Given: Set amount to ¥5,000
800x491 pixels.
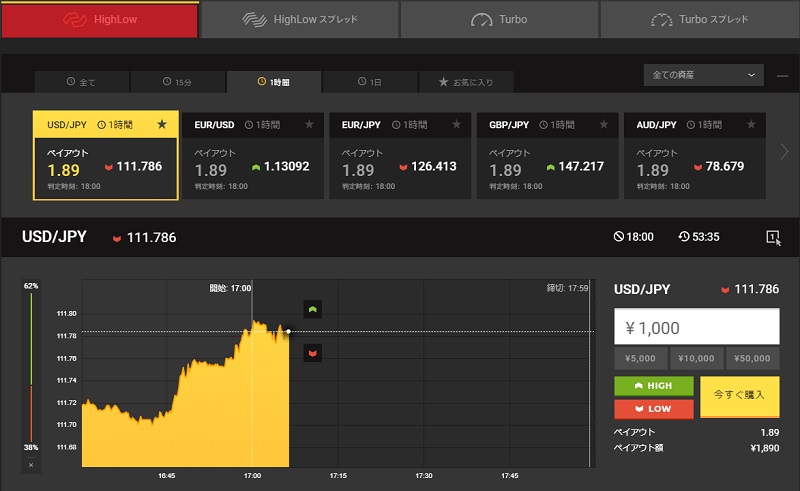Looking at the screenshot, I should pyautogui.click(x=640, y=358).
